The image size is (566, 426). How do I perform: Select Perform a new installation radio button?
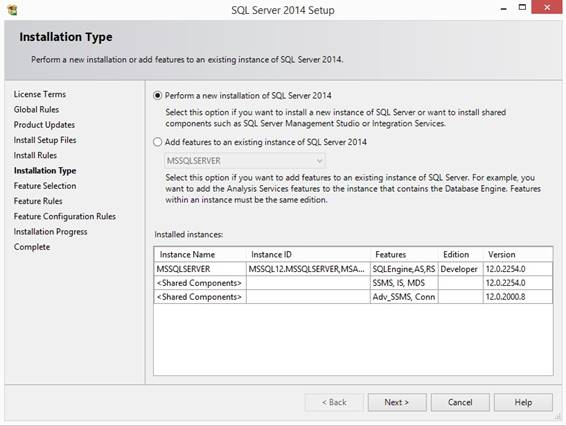(157, 96)
